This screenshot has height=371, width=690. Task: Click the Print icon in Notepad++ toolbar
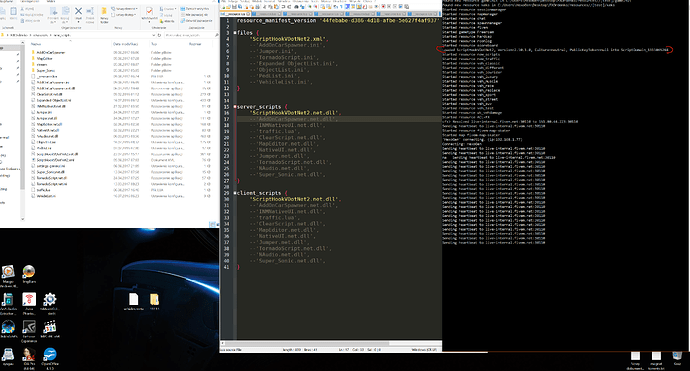[257, 7]
